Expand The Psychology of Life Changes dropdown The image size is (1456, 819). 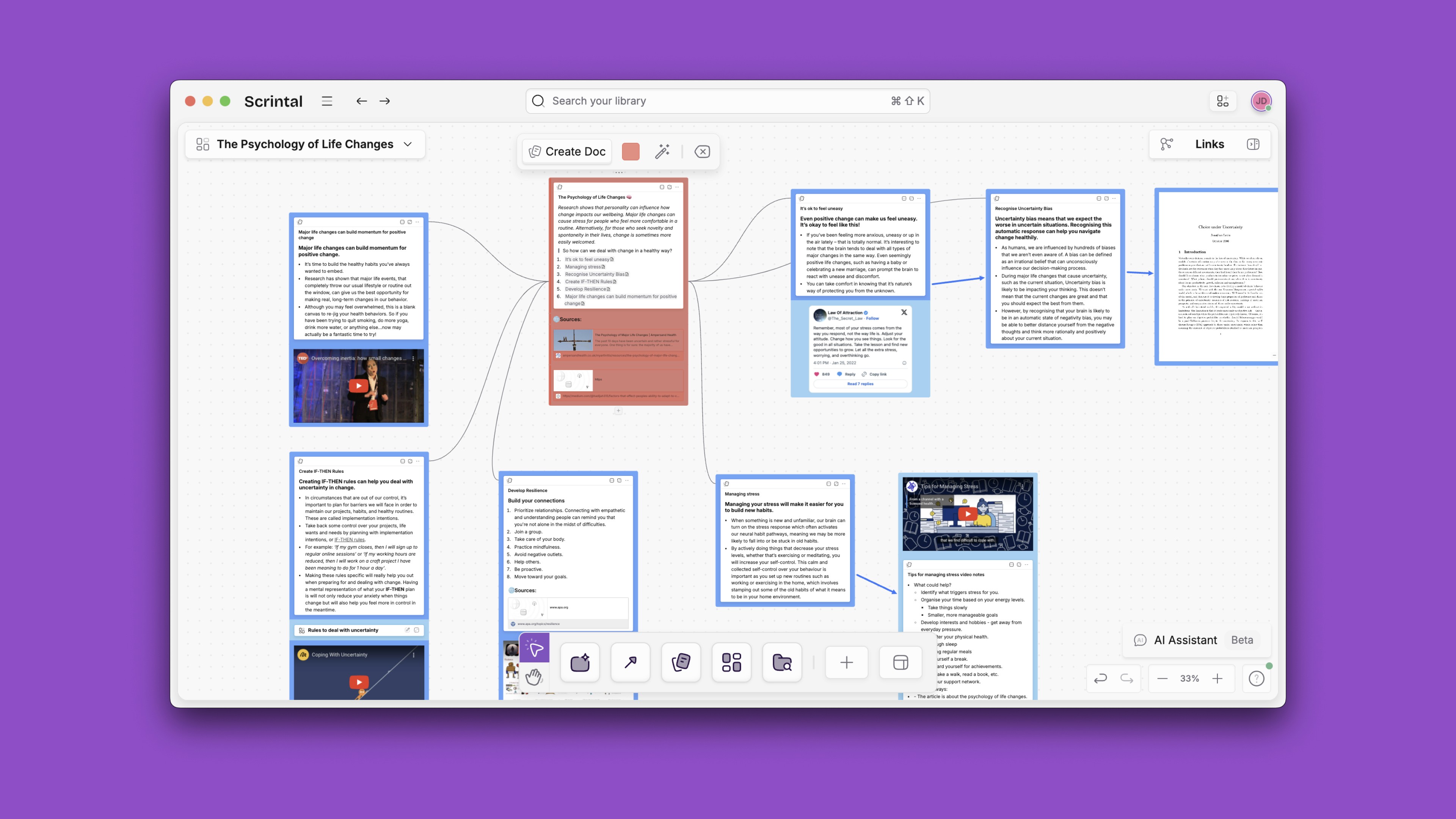pos(408,144)
